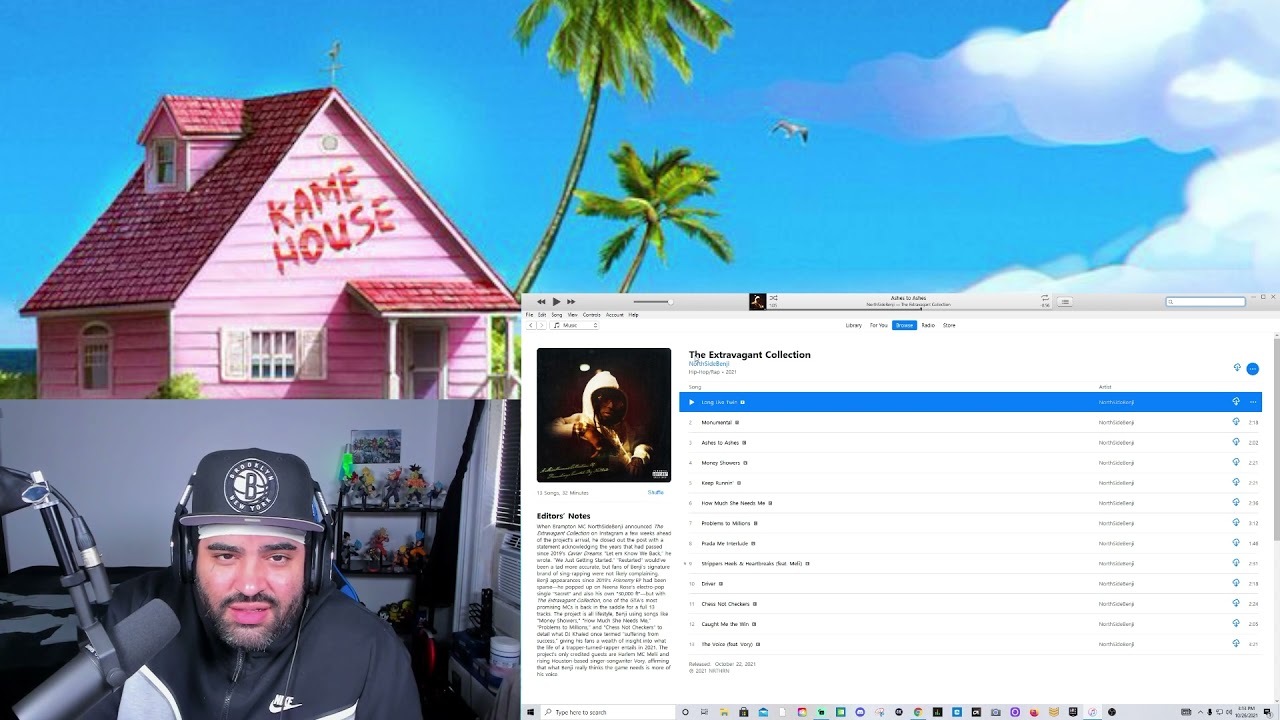Click the play button in iTunes toolbar
1280x720 pixels.
556,302
